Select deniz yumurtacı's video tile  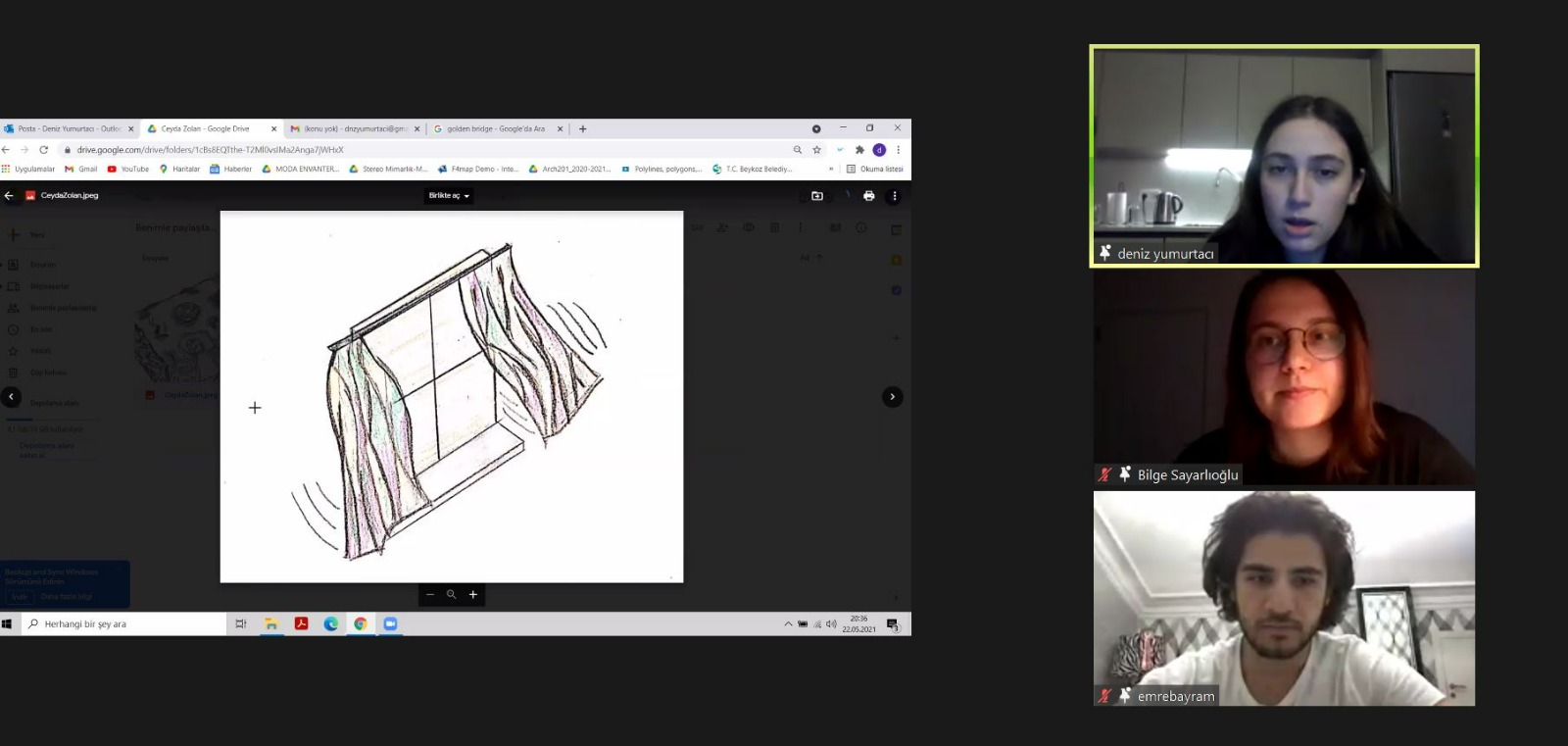click(1284, 156)
